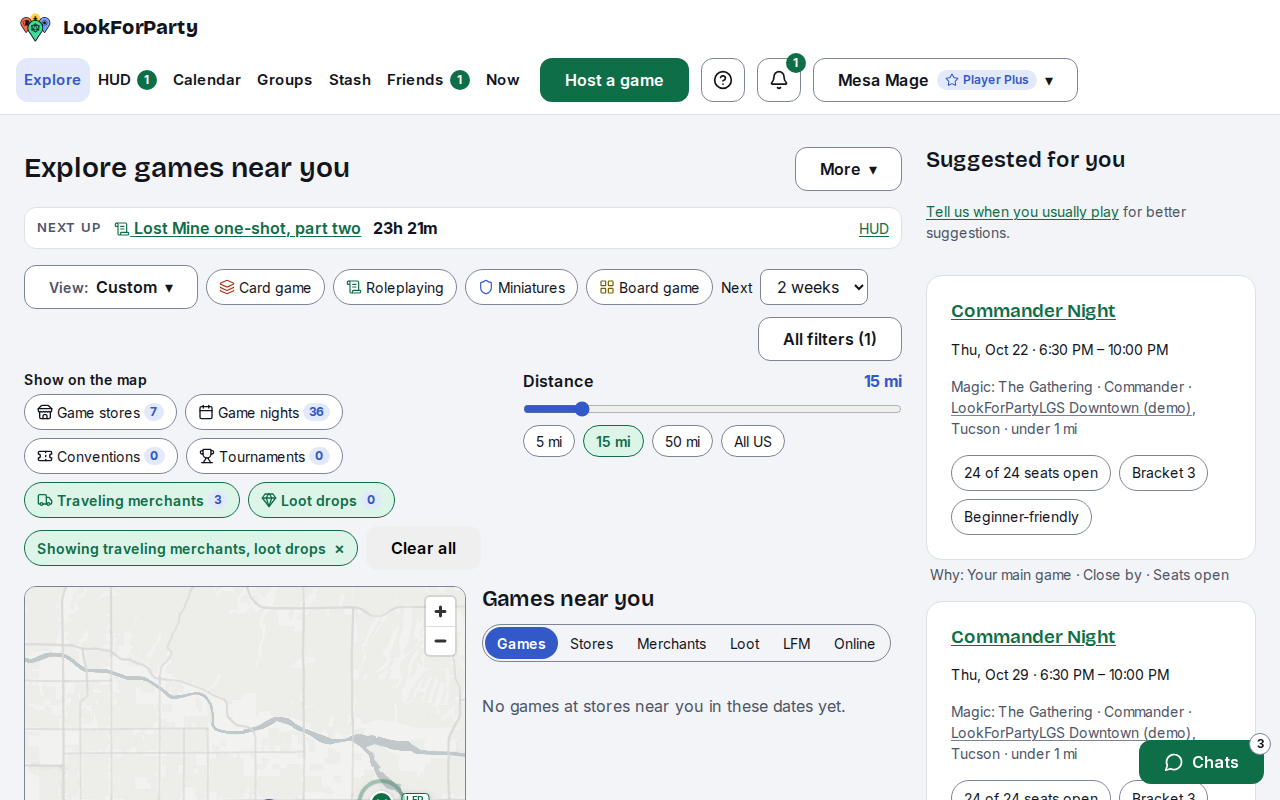The width and height of the screenshot is (1280, 800).
Task: Switch to the Merchants tab
Action: [672, 644]
